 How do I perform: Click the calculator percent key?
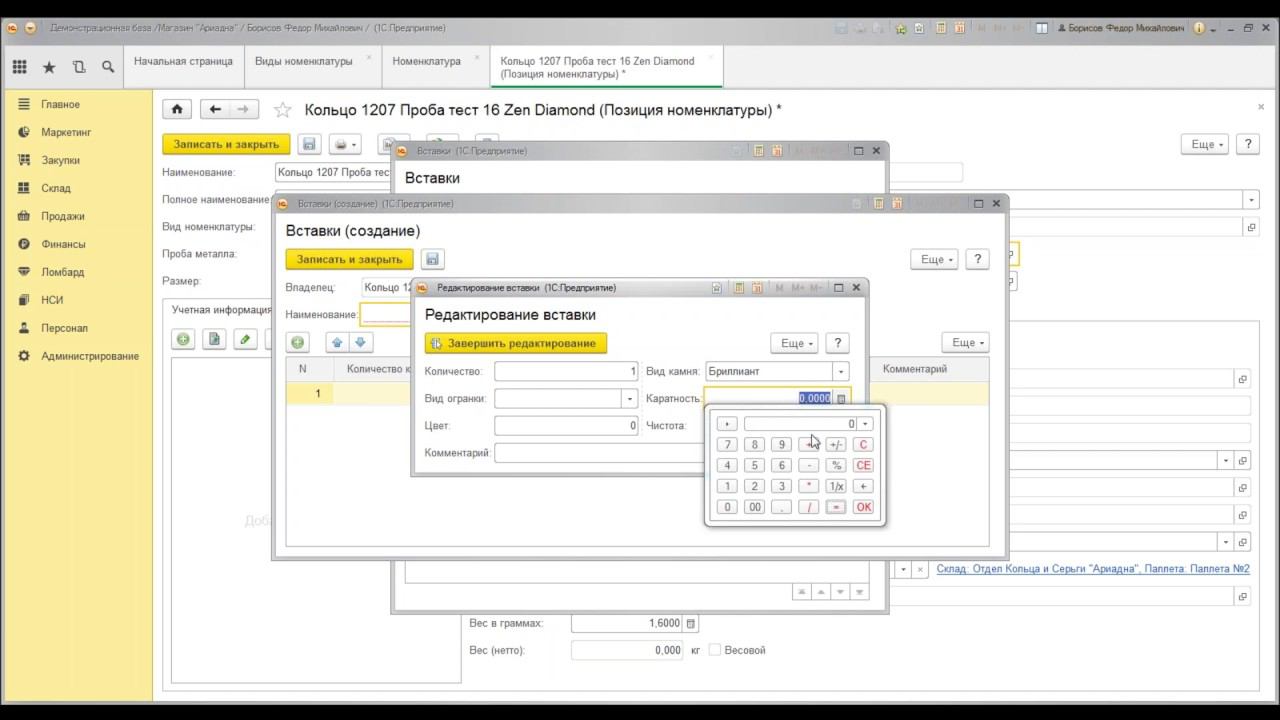tap(837, 465)
